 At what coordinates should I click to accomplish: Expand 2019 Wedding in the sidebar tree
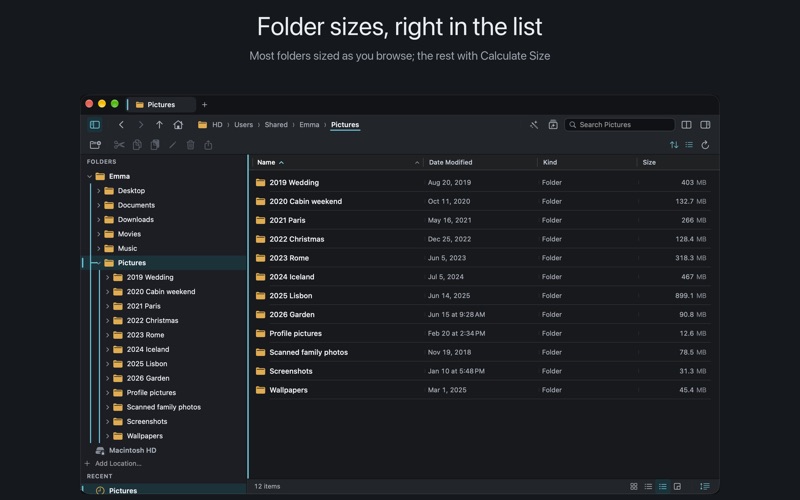click(108, 278)
